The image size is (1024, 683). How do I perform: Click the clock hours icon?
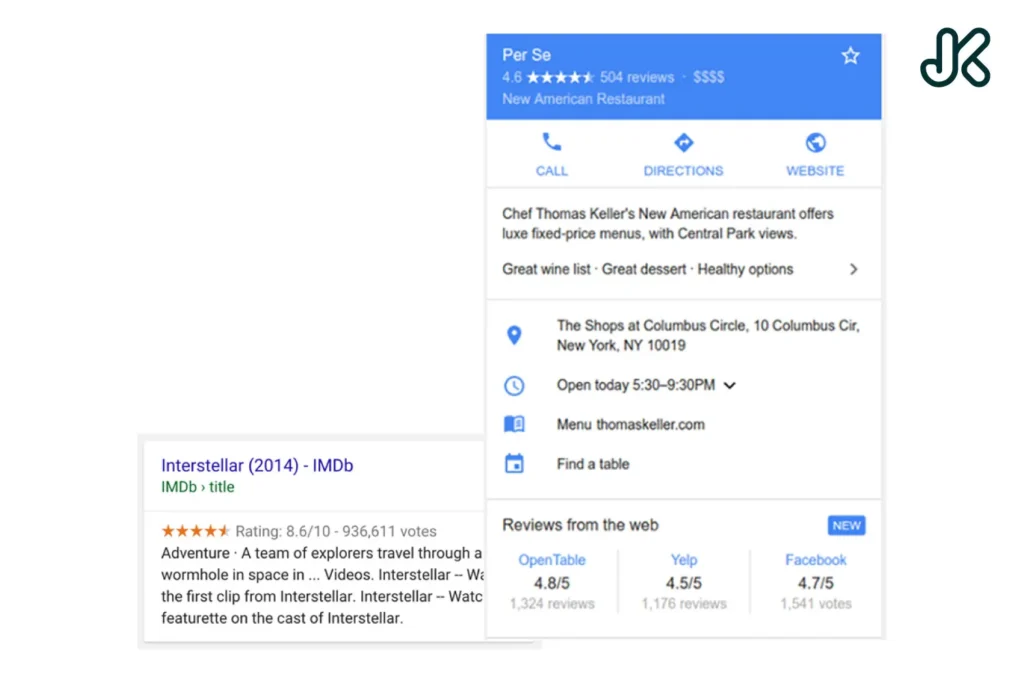point(514,385)
